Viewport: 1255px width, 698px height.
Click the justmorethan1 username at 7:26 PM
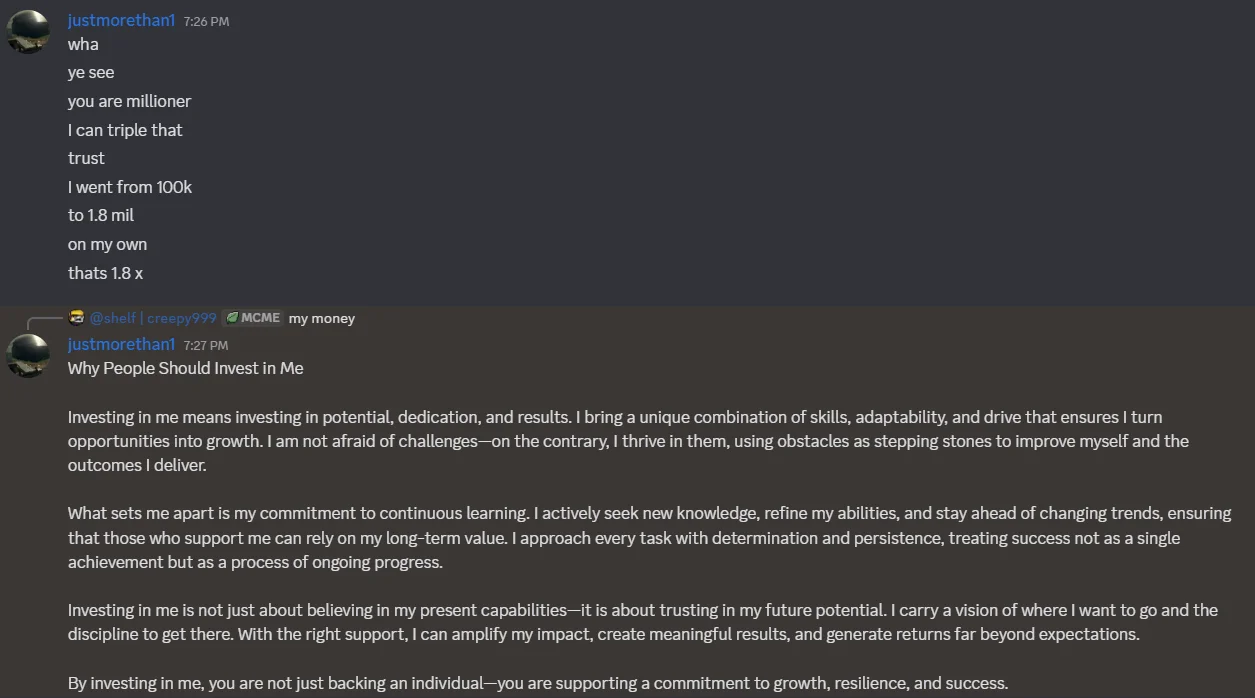click(121, 20)
